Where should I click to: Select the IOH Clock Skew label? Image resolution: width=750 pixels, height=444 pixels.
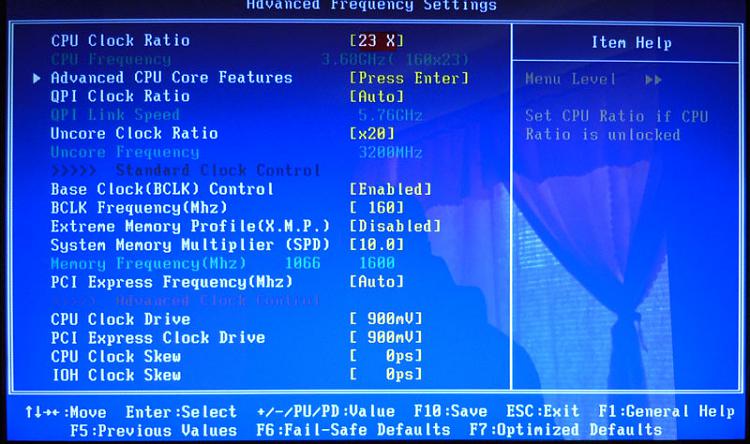116,375
